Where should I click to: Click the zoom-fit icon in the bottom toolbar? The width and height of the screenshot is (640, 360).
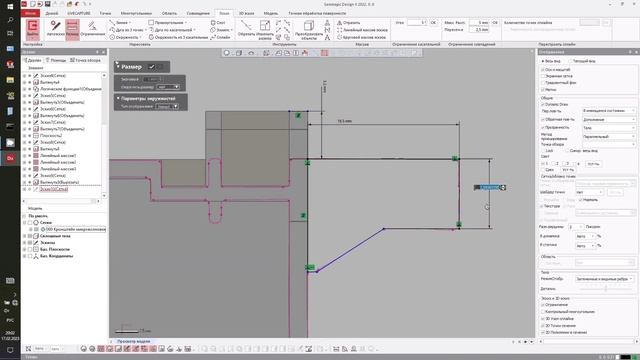click(28, 349)
